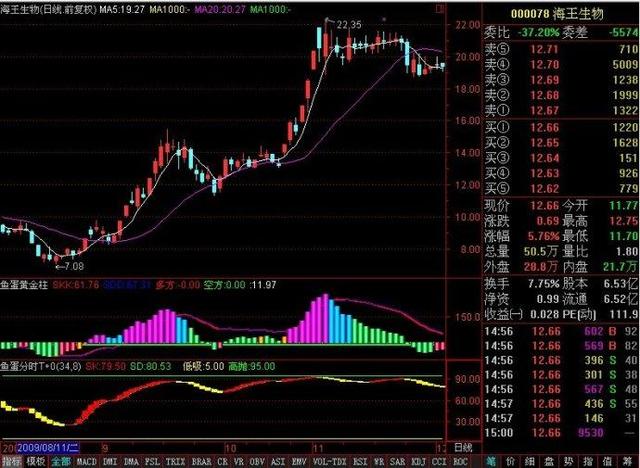Viewport: 640px width, 468px height.
Task: Click the 卖③ ask row at 12.69
Action: click(x=561, y=80)
